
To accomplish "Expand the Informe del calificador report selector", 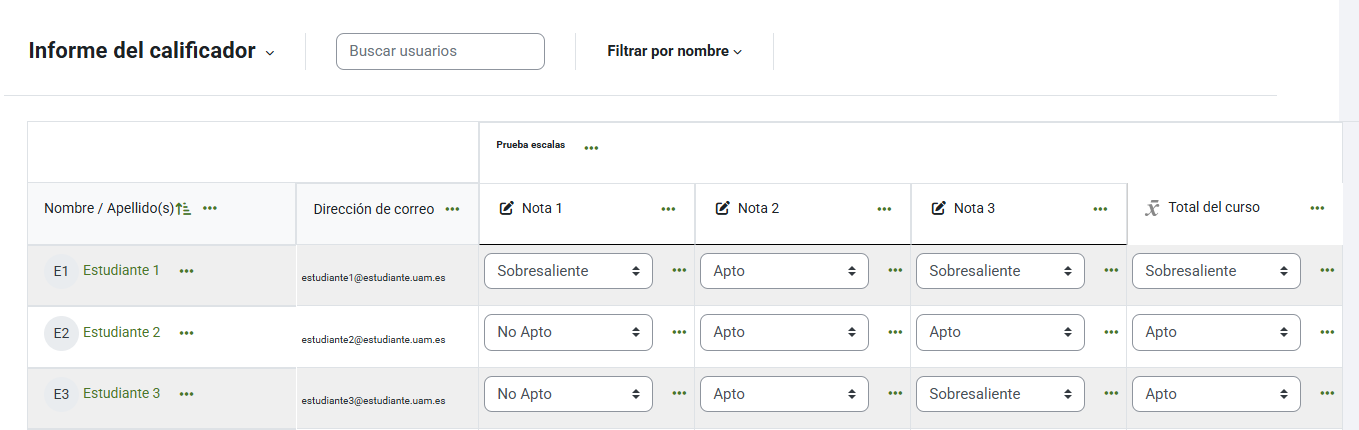I will pos(151,51).
